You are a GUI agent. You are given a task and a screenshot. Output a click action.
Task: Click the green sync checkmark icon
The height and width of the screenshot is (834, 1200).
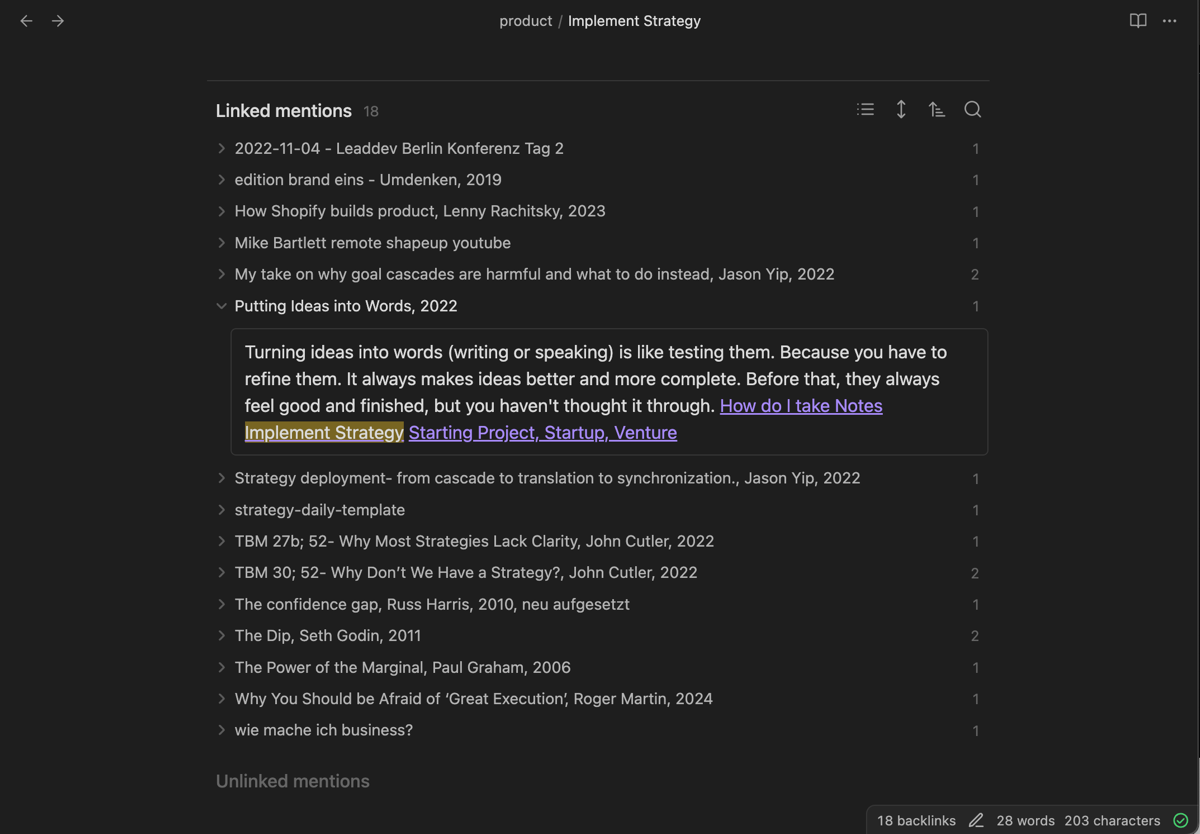click(1181, 820)
